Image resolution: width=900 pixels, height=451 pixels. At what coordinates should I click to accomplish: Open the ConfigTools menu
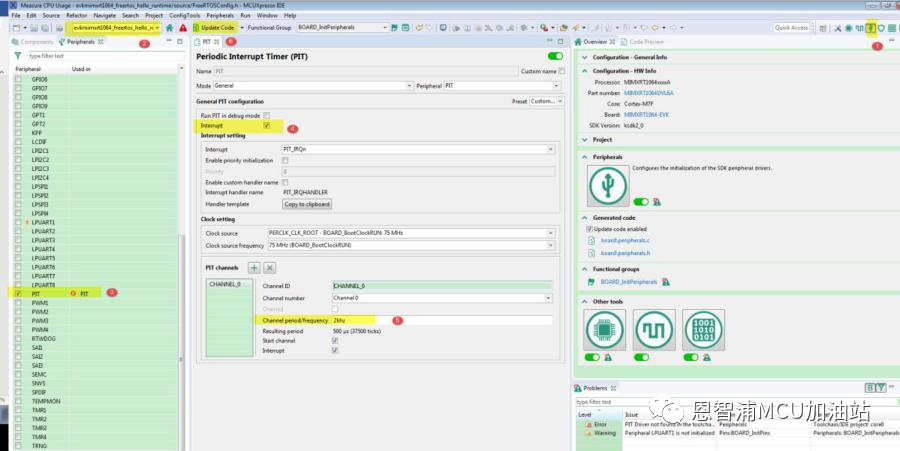click(185, 15)
